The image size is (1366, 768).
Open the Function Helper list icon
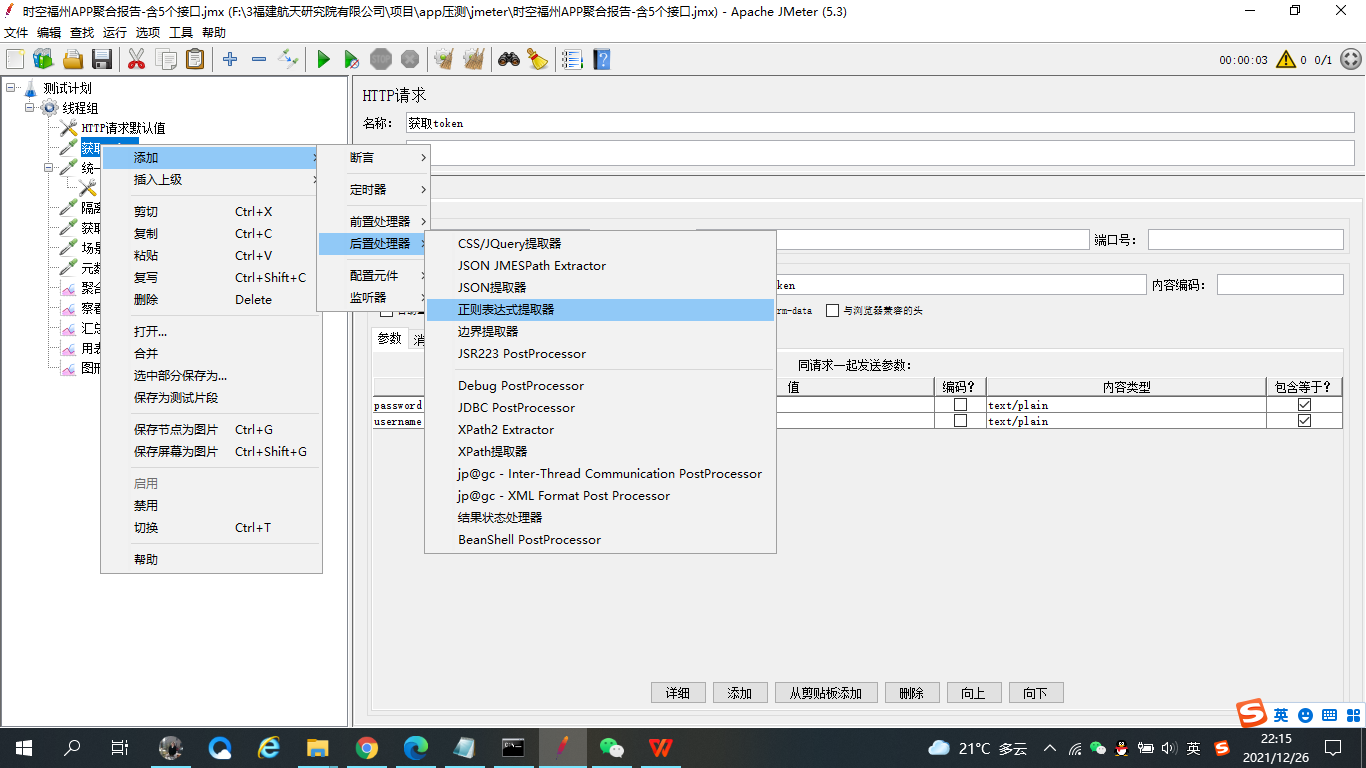pos(572,60)
